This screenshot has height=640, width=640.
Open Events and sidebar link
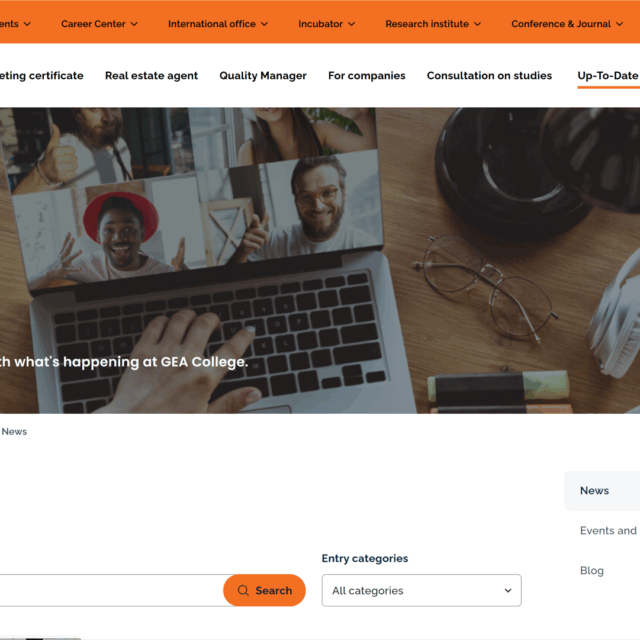(x=608, y=531)
